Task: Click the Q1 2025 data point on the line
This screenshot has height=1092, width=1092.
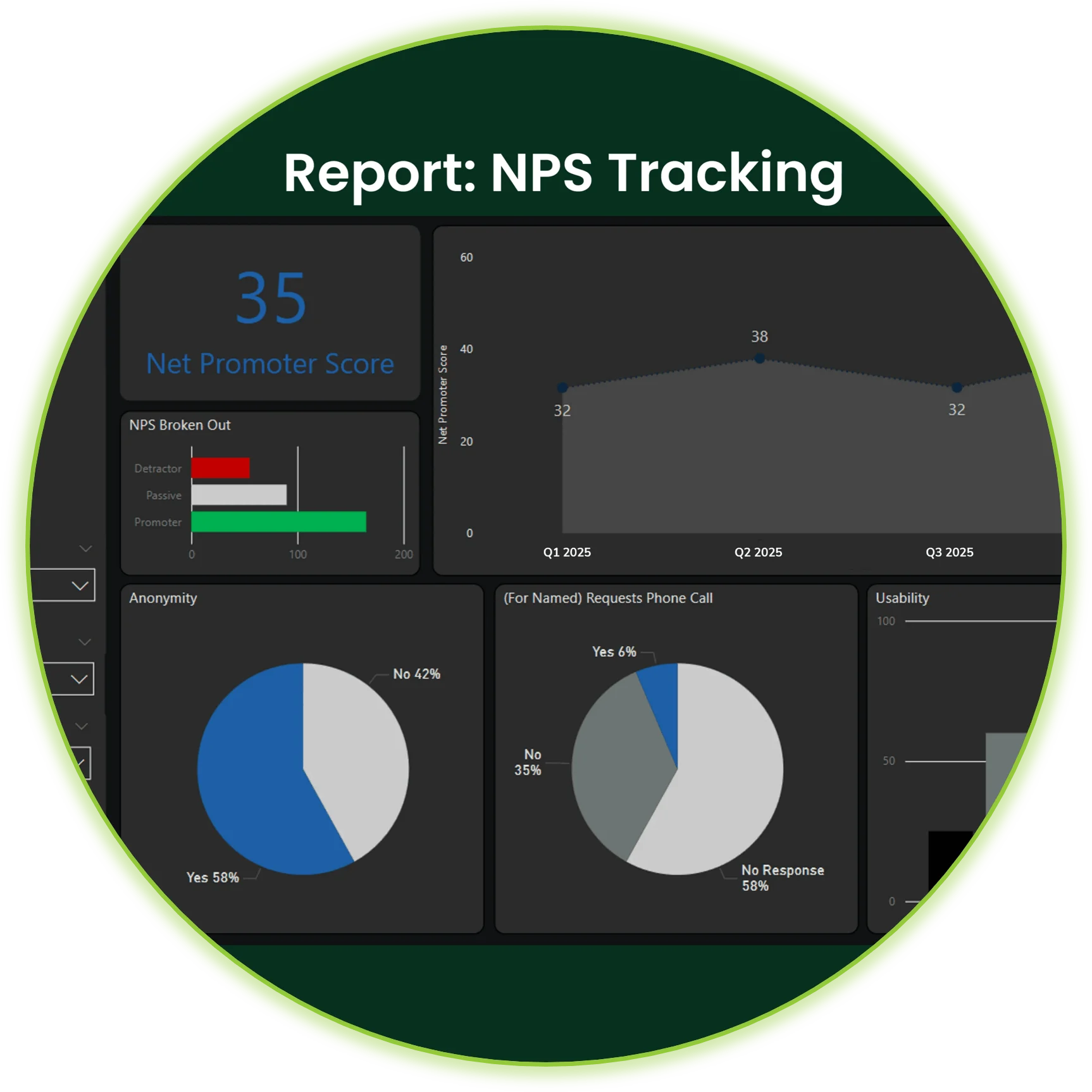Action: [x=562, y=388]
